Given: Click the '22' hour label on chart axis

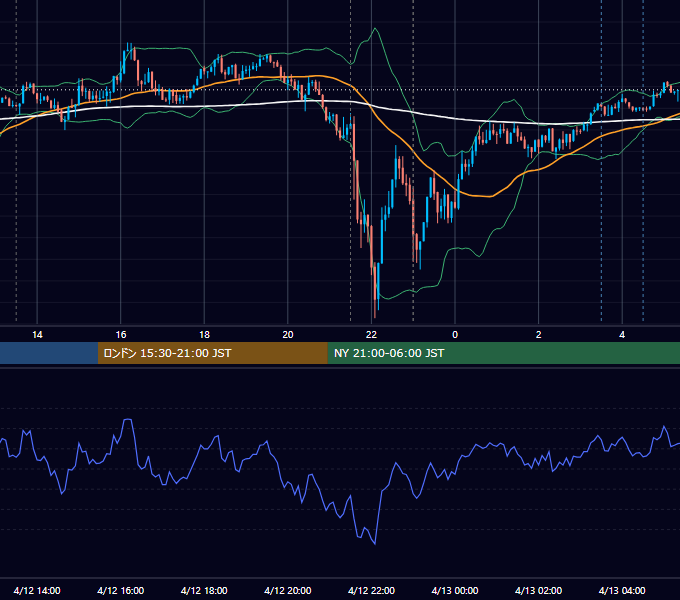Looking at the screenshot, I should pos(371,335).
